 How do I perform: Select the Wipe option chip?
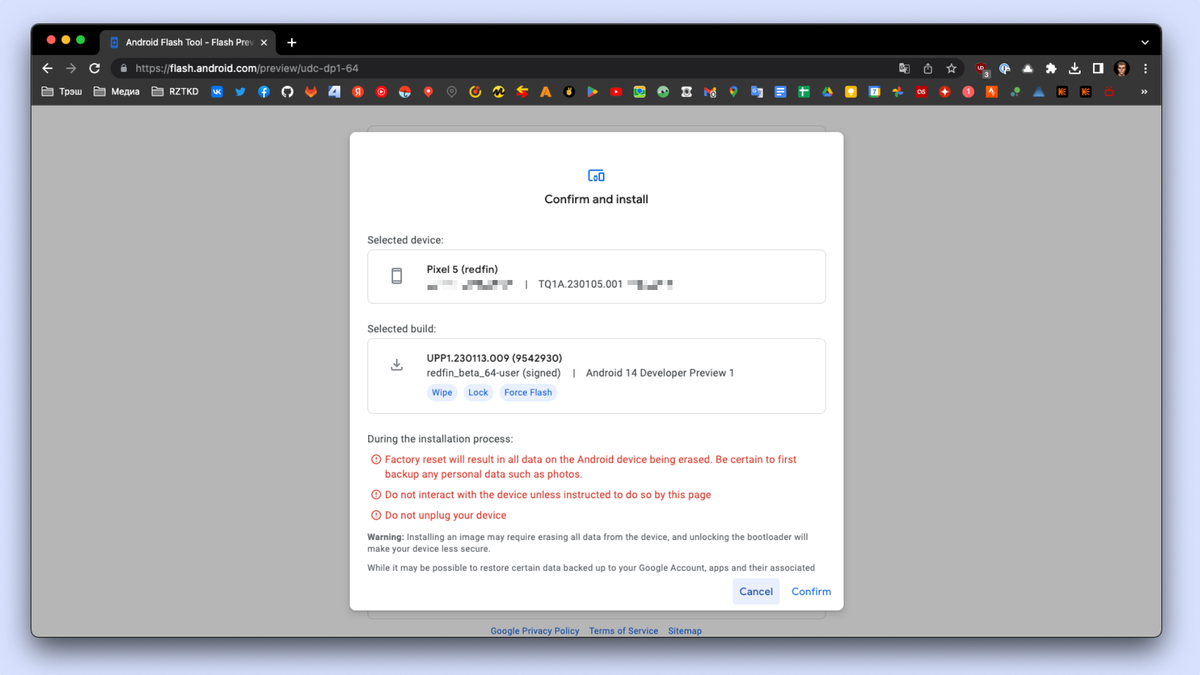coord(442,392)
